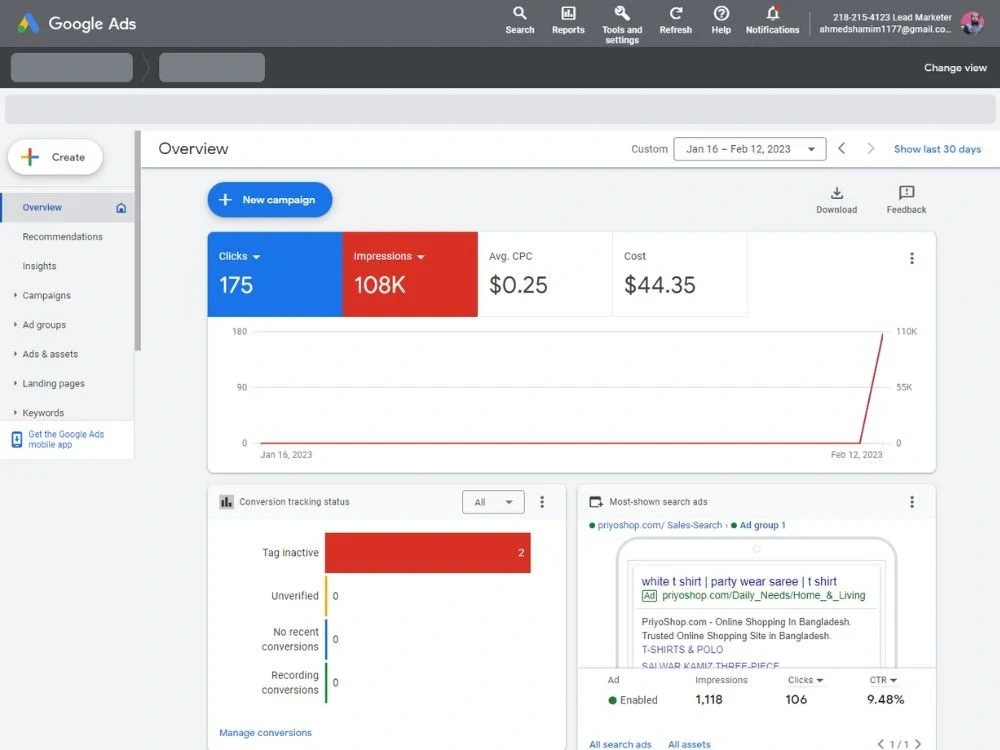The width and height of the screenshot is (1000, 750).
Task: Click the red Tag inactive bar
Action: coord(427,552)
